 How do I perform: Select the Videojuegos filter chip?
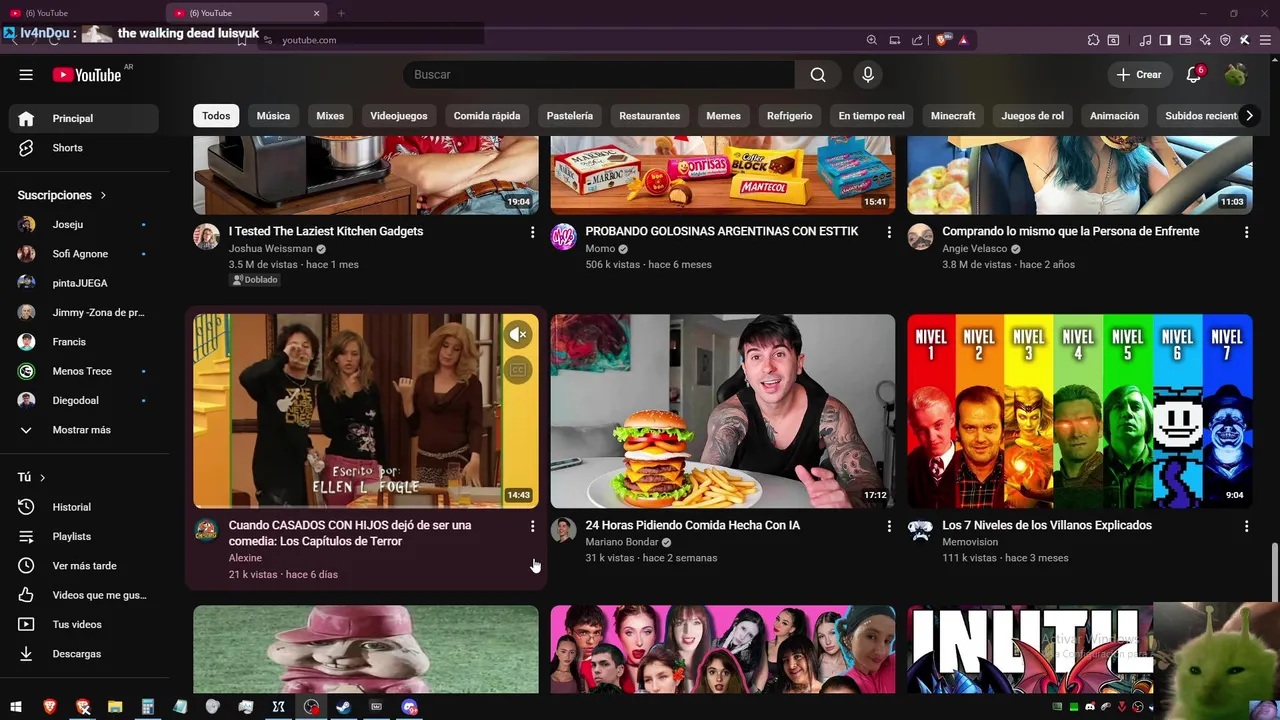399,116
